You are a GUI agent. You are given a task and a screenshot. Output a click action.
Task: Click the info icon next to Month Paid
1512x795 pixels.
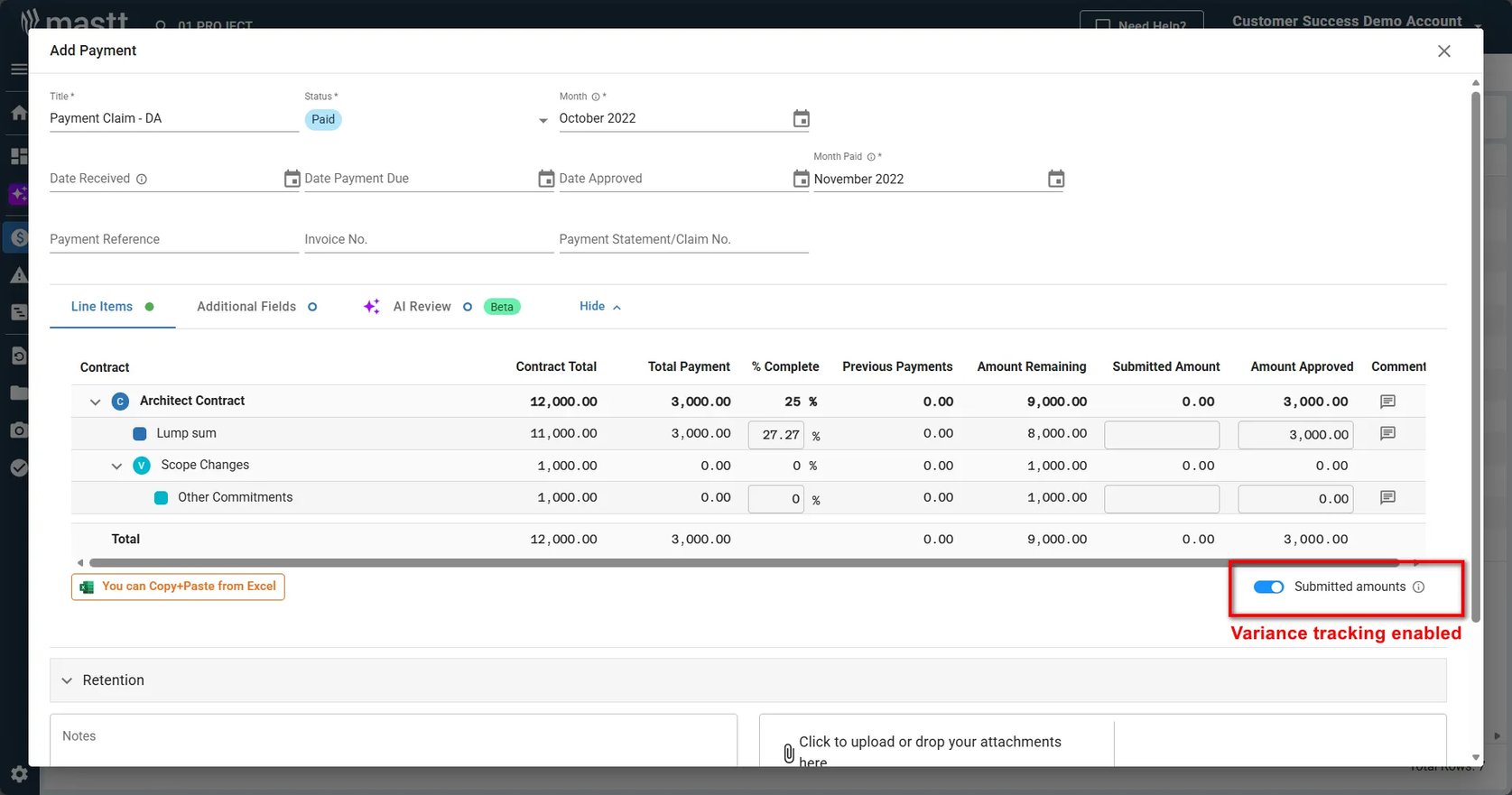[x=871, y=157]
